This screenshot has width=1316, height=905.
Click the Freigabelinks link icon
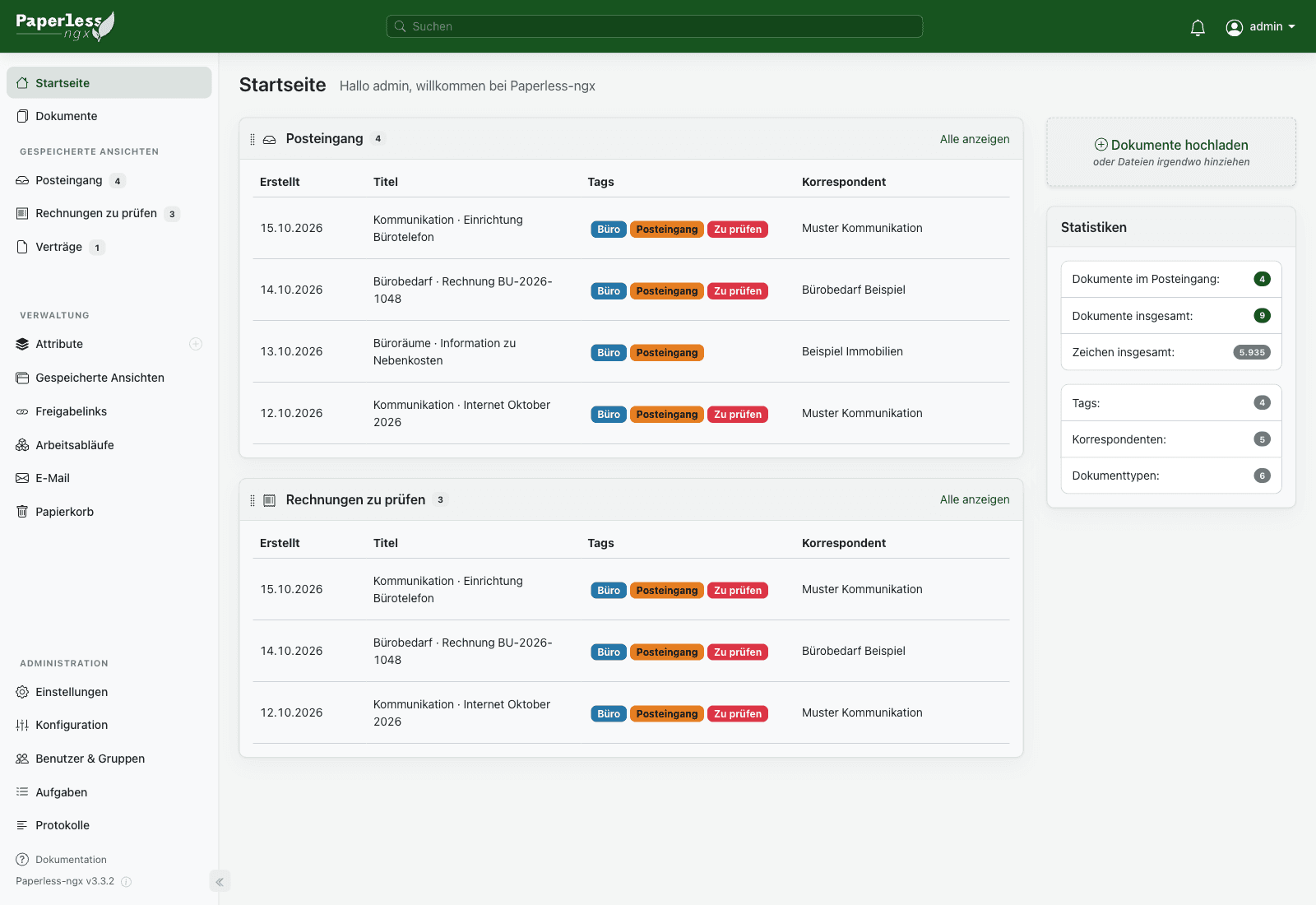tap(22, 411)
